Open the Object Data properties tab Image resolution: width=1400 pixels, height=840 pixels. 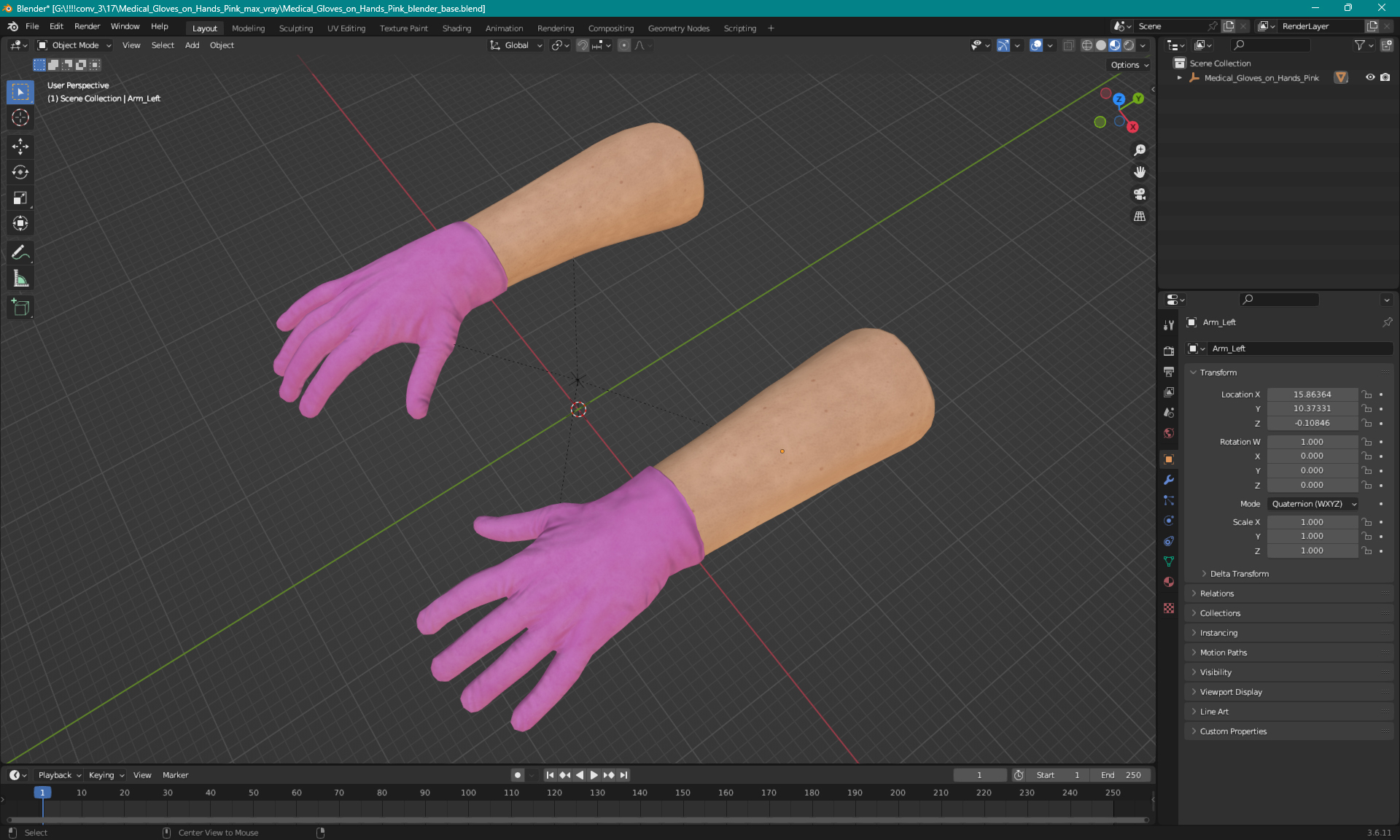pyautogui.click(x=1169, y=561)
